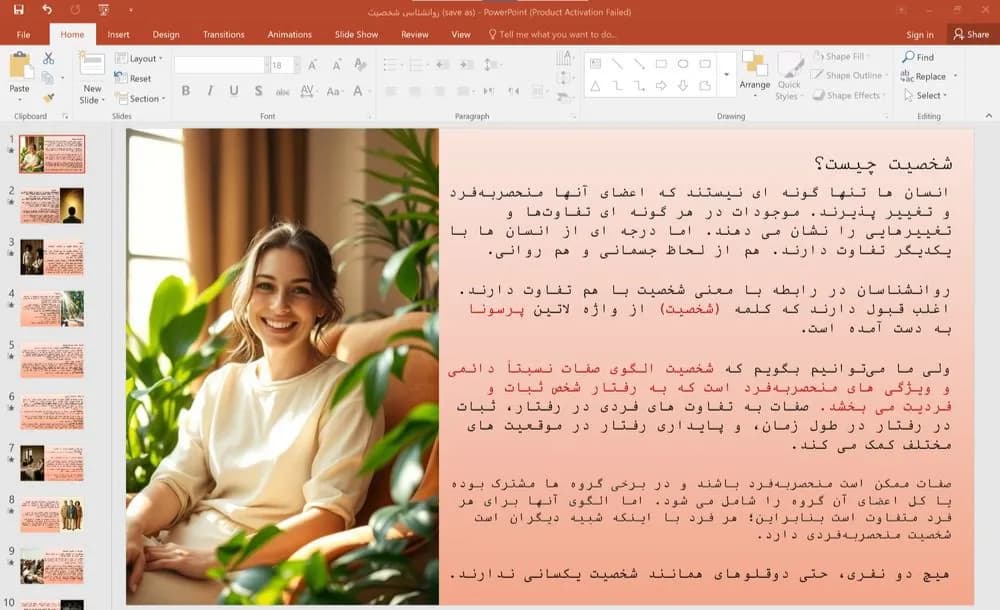Select the rectangle shape
The width and height of the screenshot is (1000, 610).
pos(661,64)
